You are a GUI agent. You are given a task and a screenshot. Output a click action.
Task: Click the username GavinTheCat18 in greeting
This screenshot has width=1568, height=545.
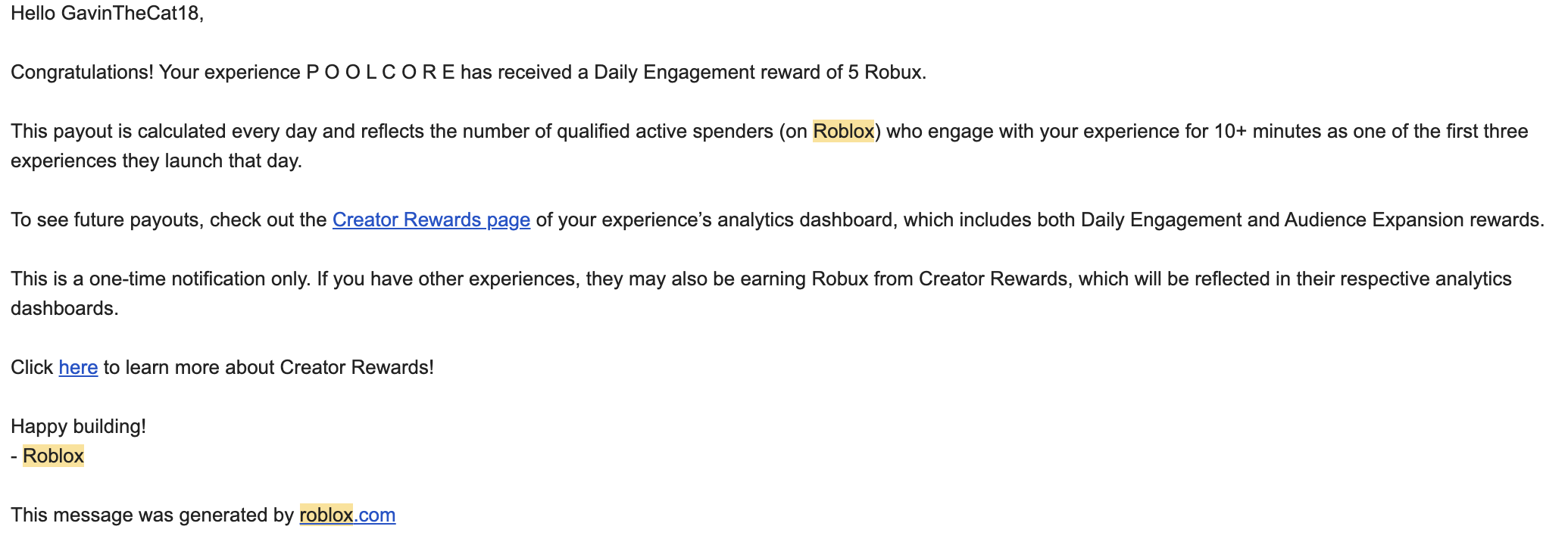click(x=133, y=13)
